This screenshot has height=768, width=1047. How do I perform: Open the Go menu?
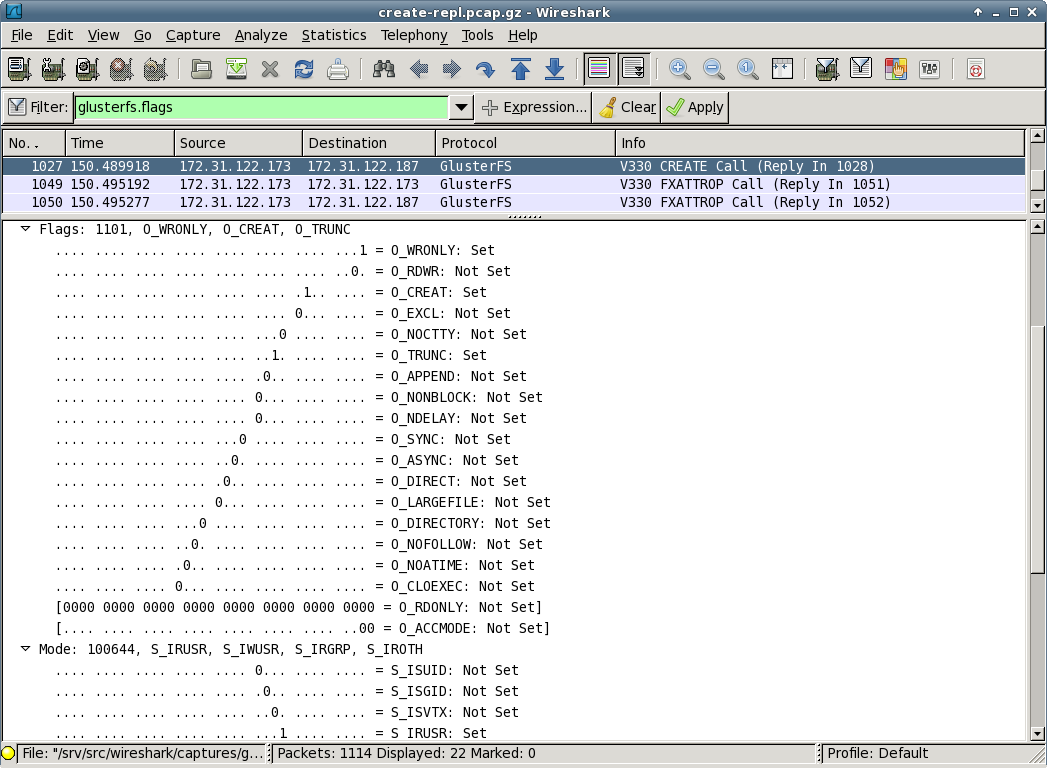[143, 35]
